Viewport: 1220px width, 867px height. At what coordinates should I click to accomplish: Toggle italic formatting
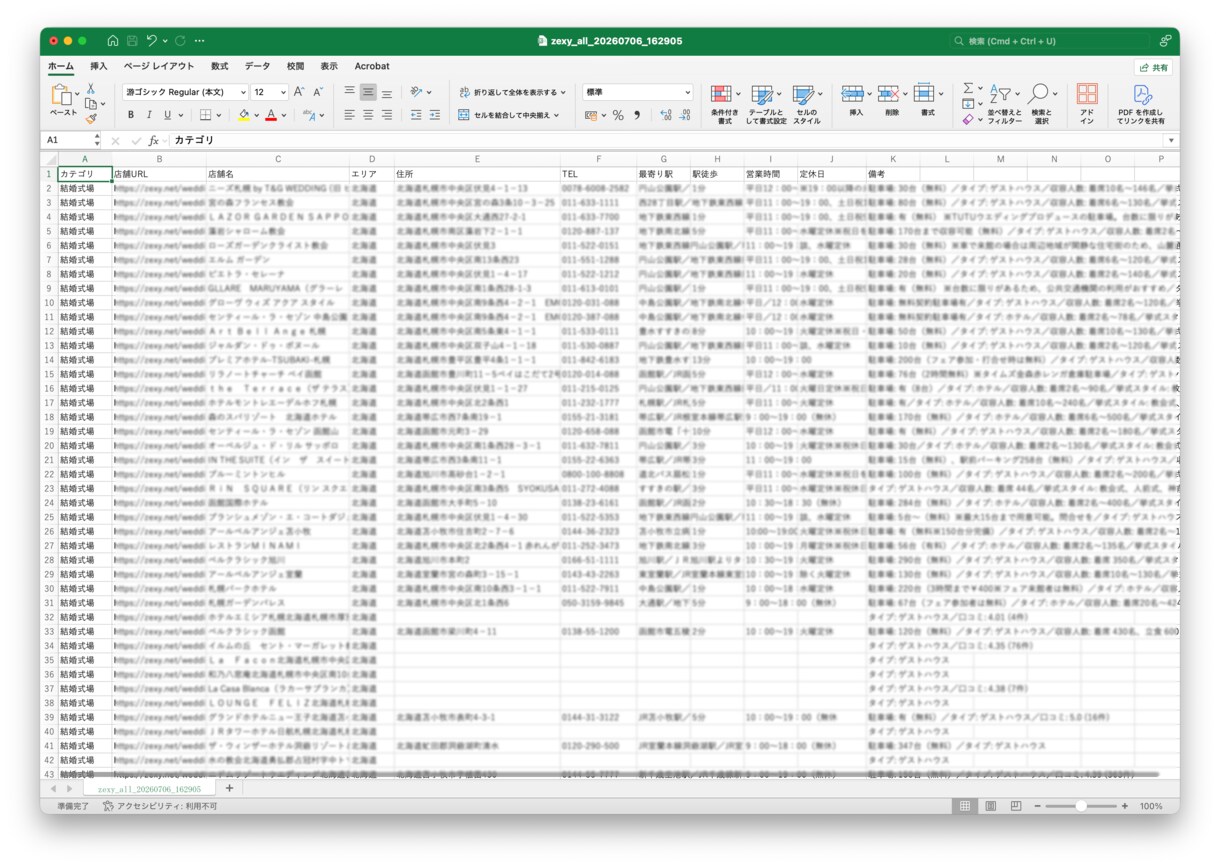pos(149,115)
